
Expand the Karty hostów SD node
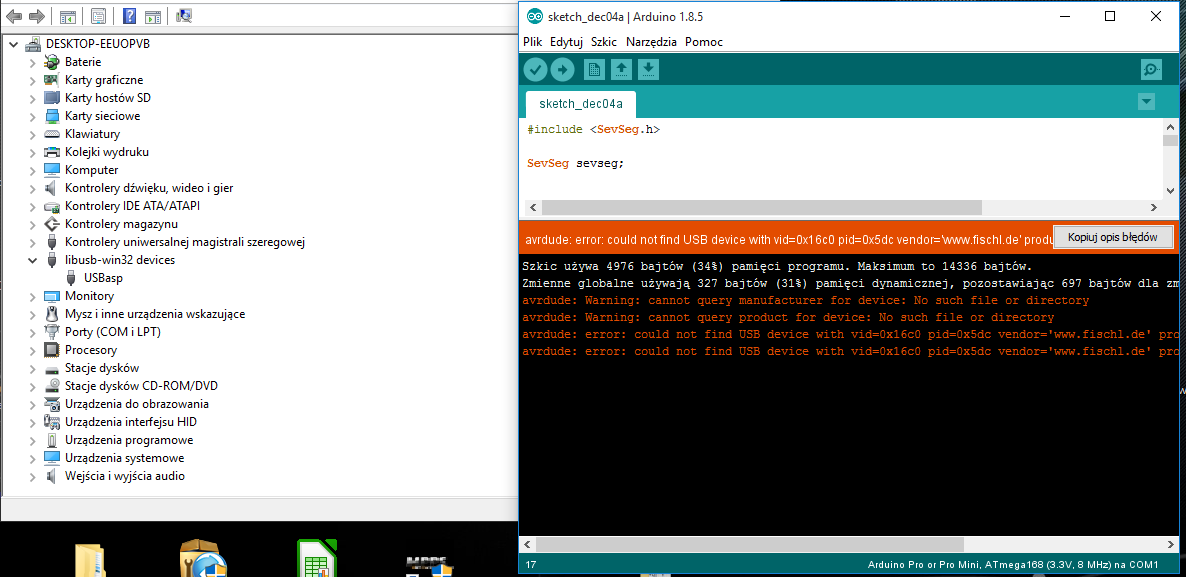click(33, 98)
